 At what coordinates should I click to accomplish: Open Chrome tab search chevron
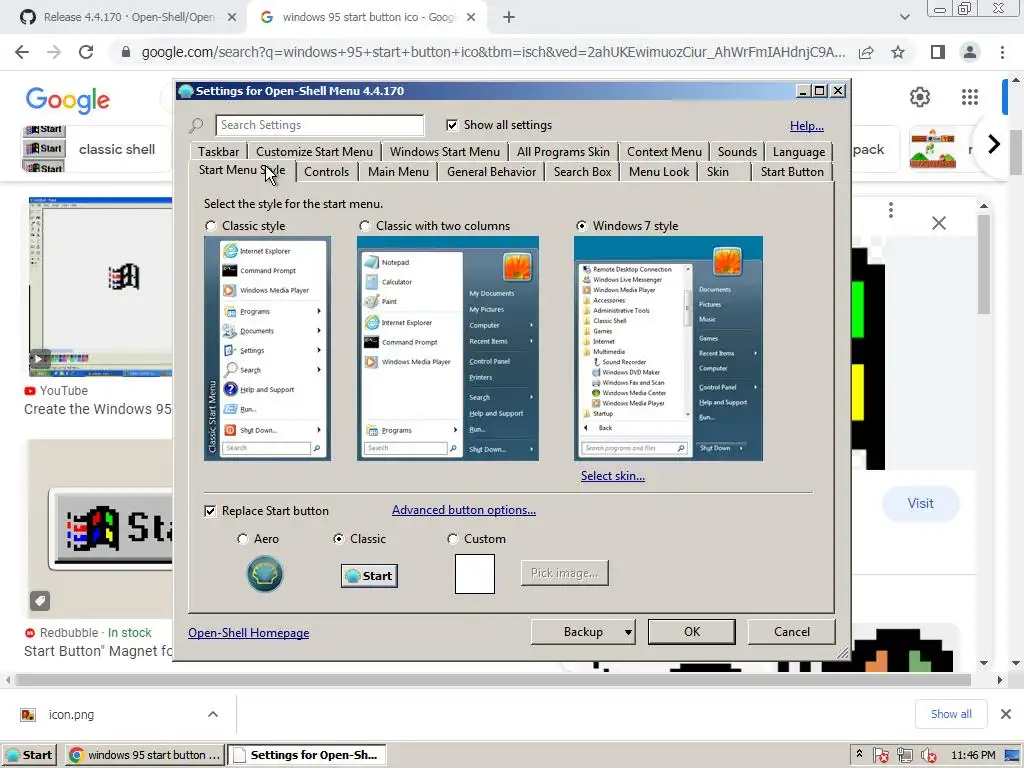click(904, 17)
